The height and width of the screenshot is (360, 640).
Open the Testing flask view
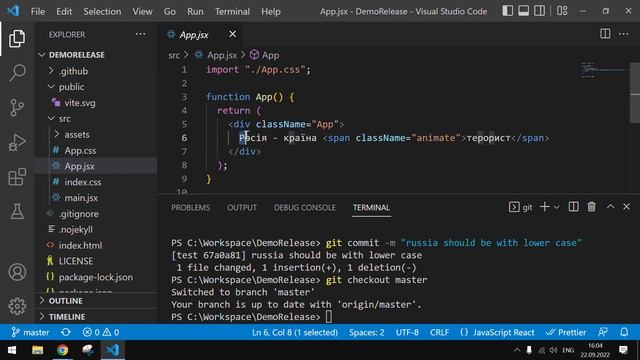[x=17, y=211]
